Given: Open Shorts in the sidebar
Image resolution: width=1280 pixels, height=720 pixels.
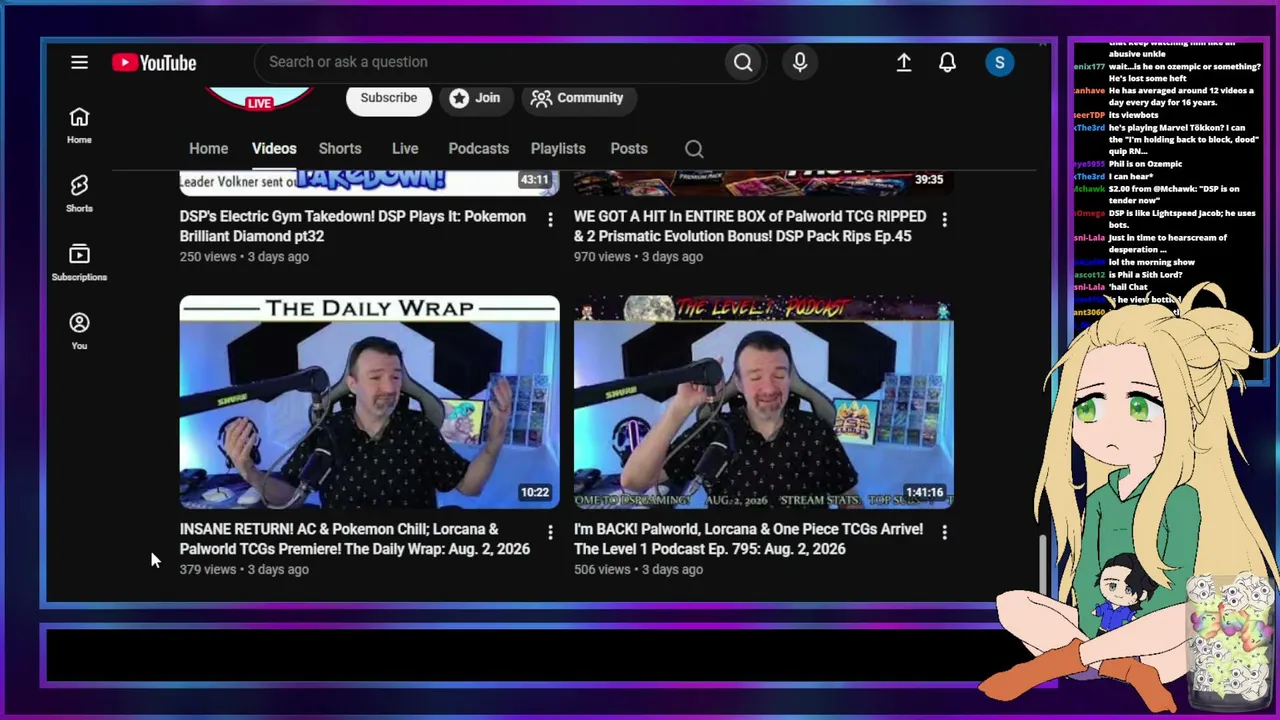Looking at the screenshot, I should tap(79, 194).
